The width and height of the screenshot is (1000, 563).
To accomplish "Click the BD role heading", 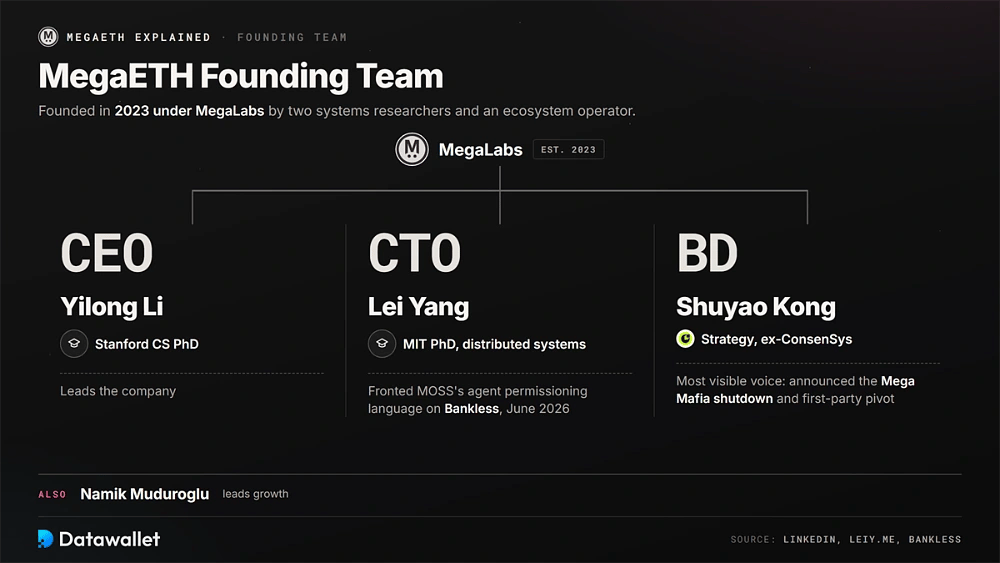I will pos(707,253).
